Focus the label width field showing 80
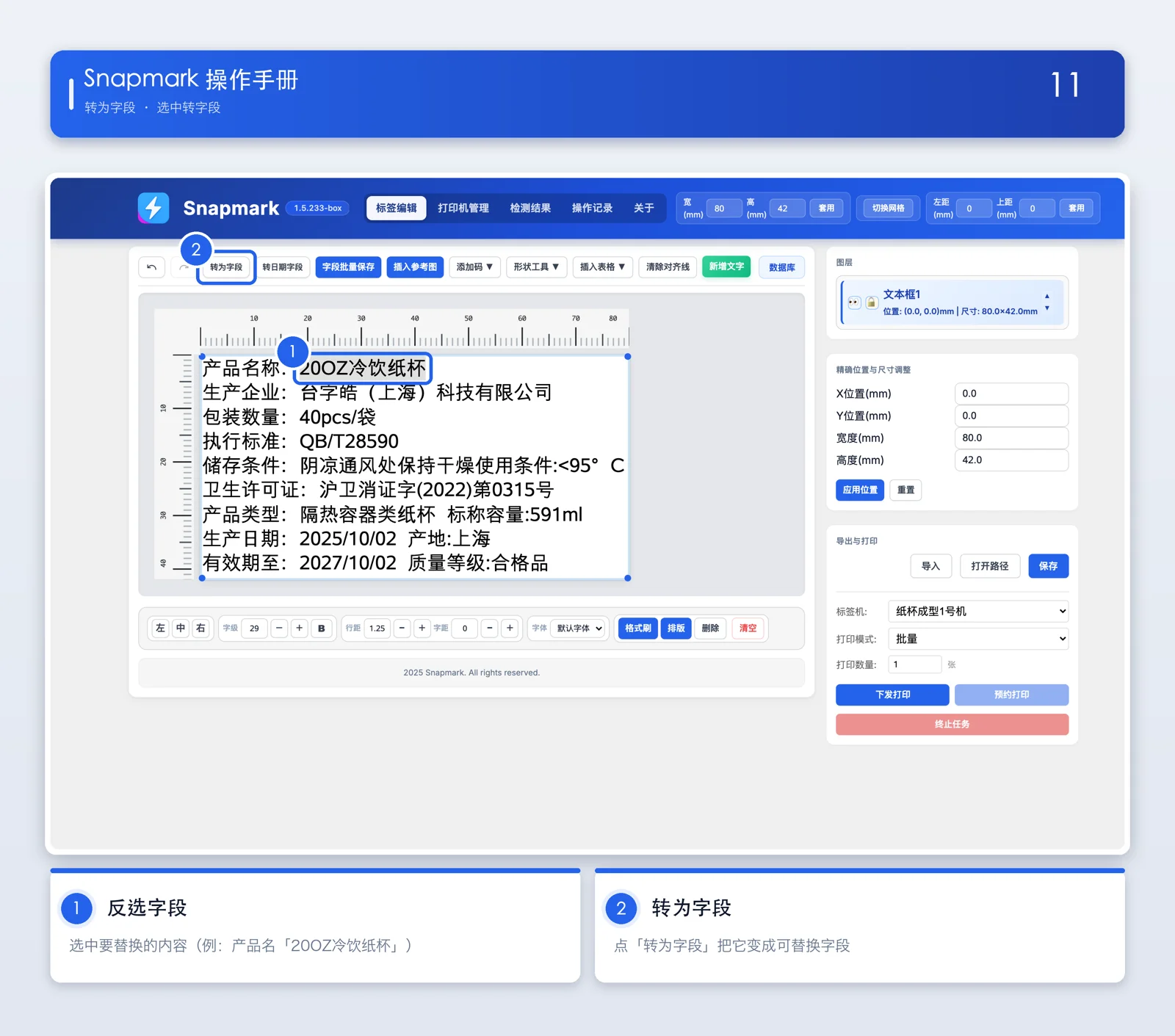Viewport: 1175px width, 1036px height. [723, 209]
